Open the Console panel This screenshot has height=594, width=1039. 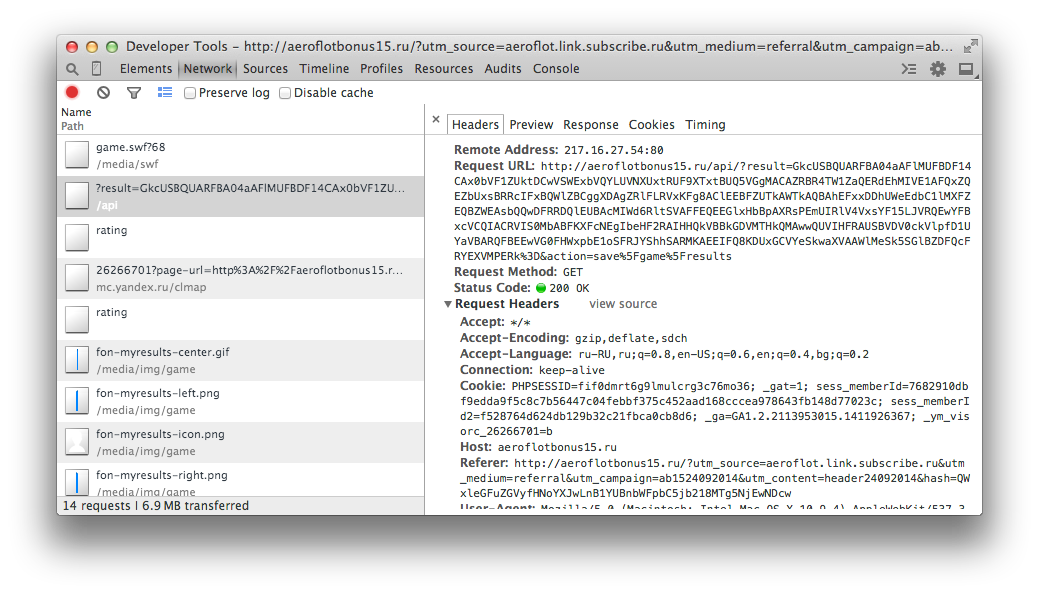pos(556,69)
